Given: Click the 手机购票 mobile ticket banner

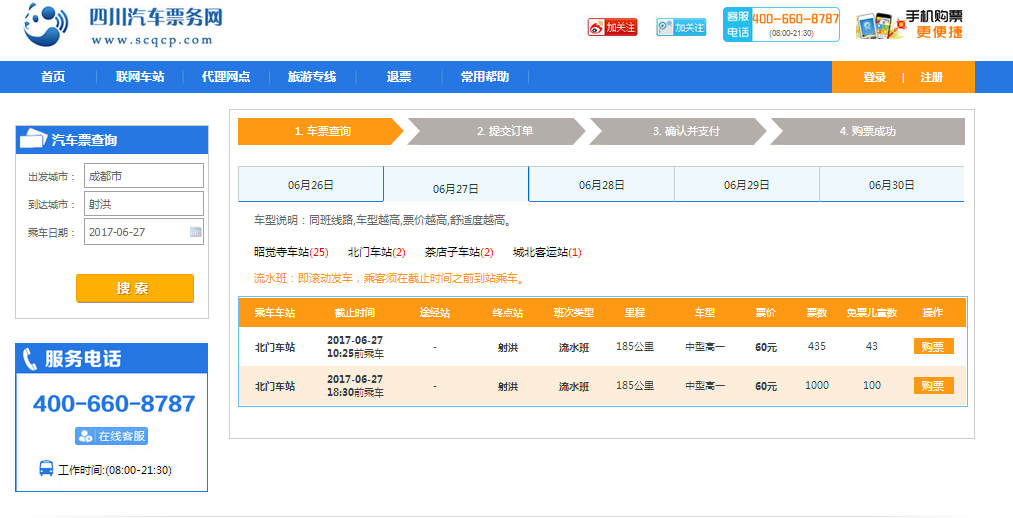Looking at the screenshot, I should 910,25.
